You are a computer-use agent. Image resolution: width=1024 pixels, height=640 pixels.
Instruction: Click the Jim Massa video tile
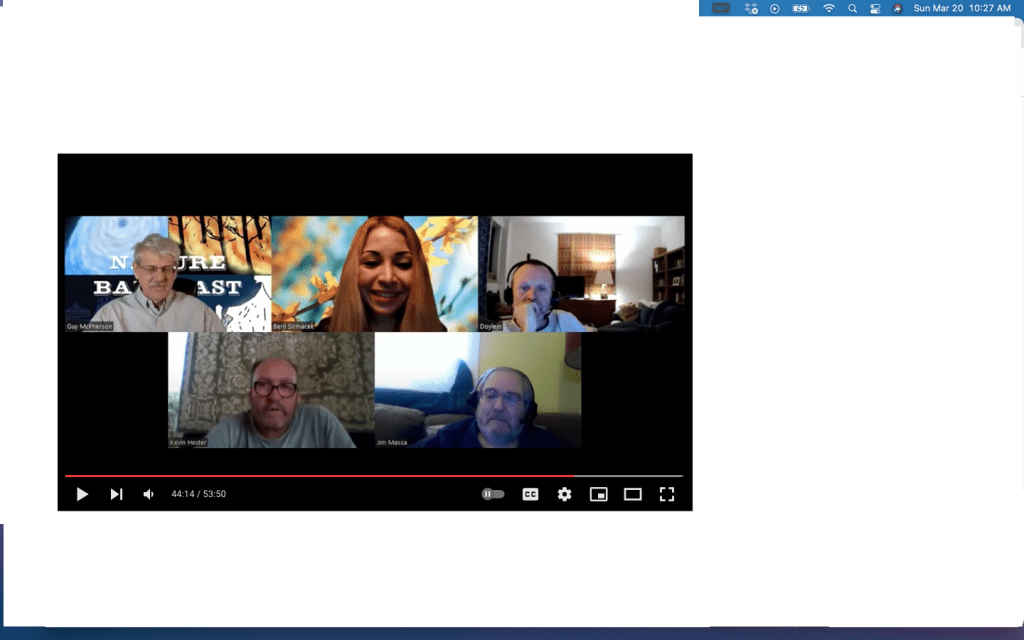coord(477,390)
